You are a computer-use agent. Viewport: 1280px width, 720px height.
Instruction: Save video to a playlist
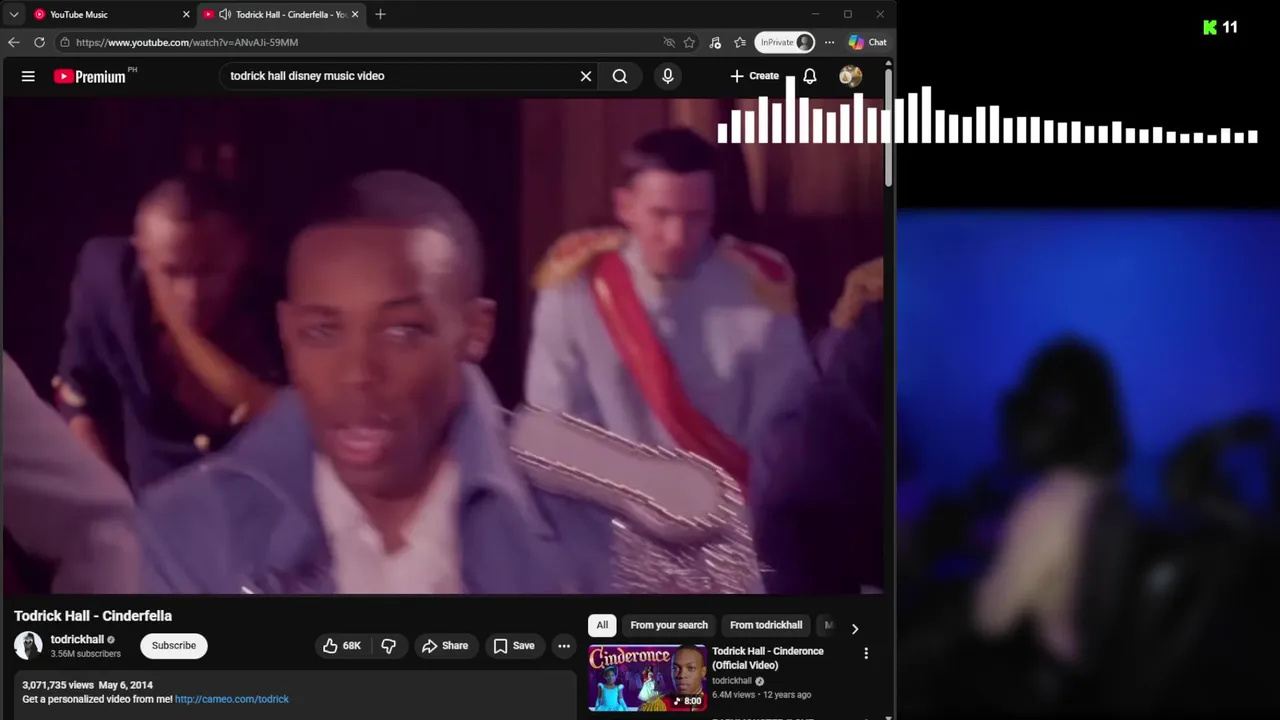coord(514,646)
